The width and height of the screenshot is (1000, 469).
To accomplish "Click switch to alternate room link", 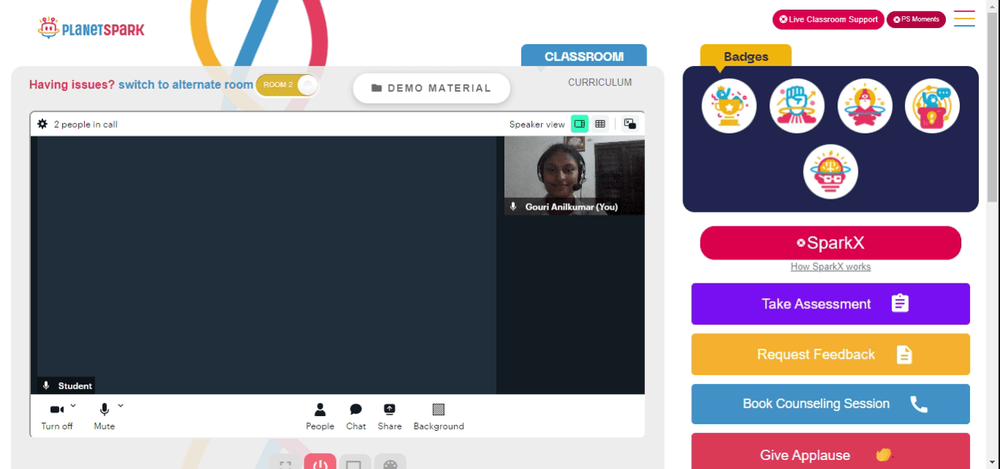I will pos(186,84).
